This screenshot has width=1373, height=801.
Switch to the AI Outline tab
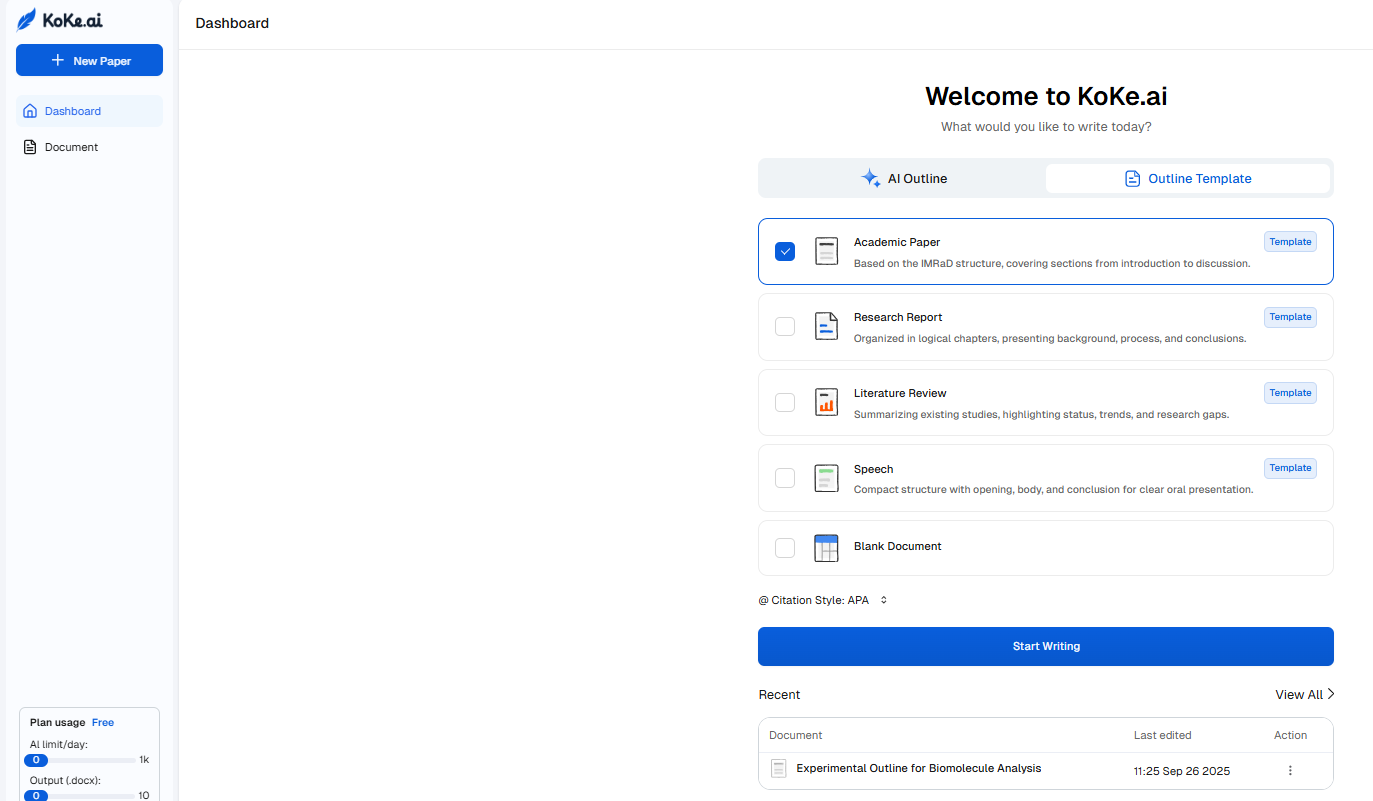[x=903, y=178]
